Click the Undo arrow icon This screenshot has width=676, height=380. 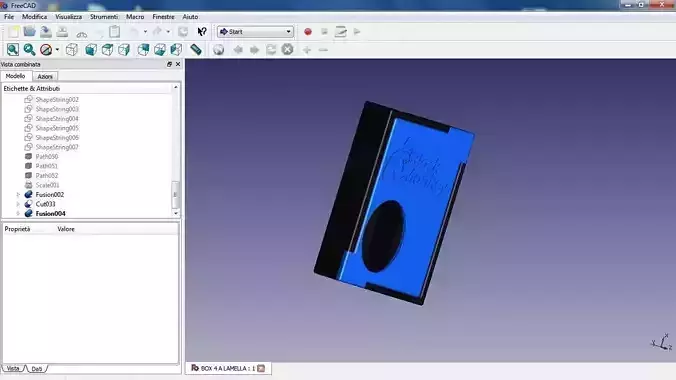pyautogui.click(x=134, y=31)
